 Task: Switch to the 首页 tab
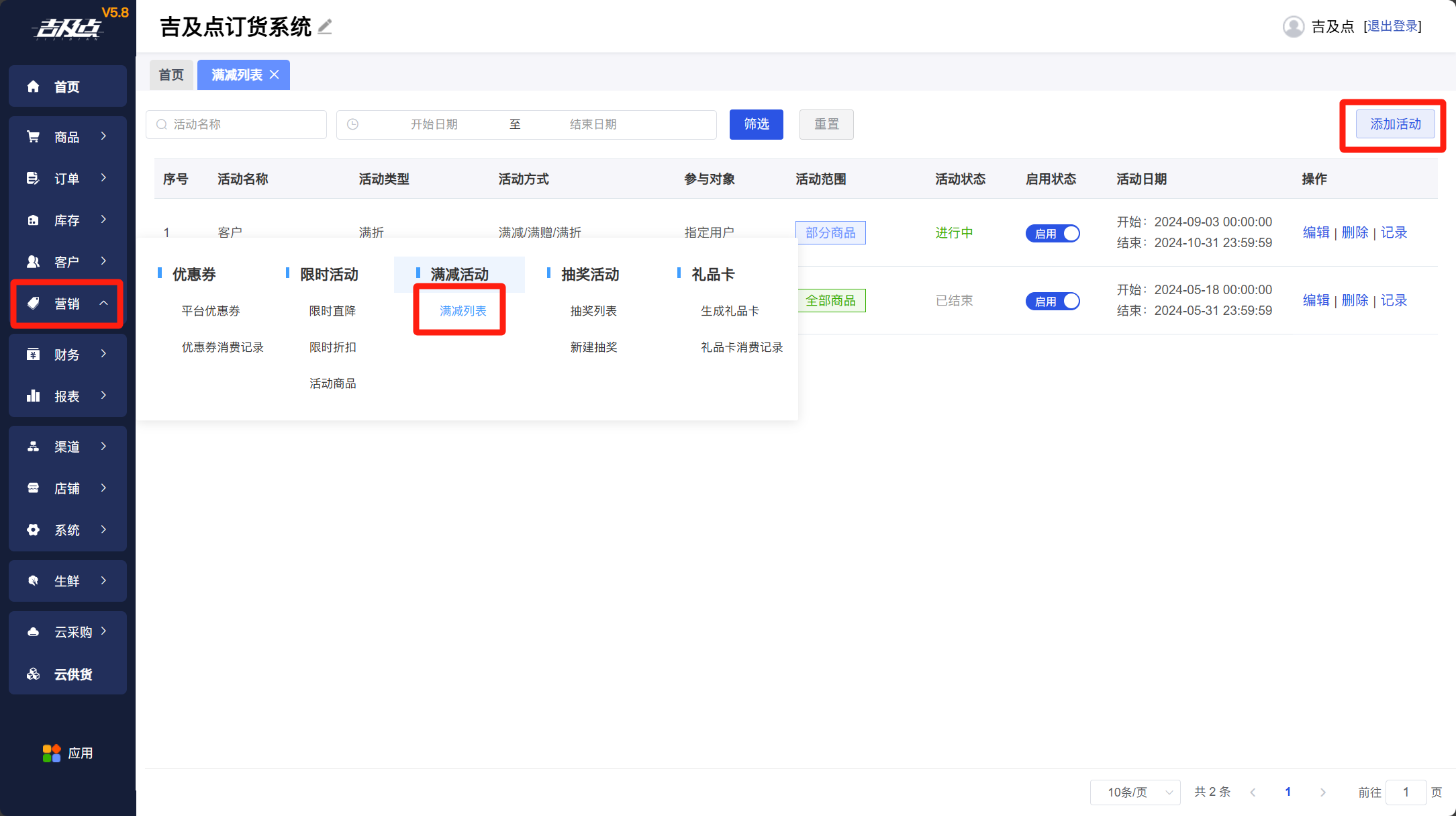[171, 75]
